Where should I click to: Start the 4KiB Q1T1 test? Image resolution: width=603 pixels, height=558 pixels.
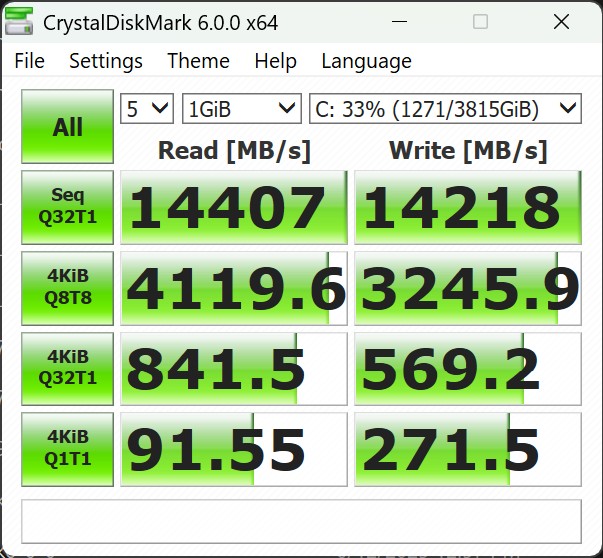pyautogui.click(x=67, y=449)
